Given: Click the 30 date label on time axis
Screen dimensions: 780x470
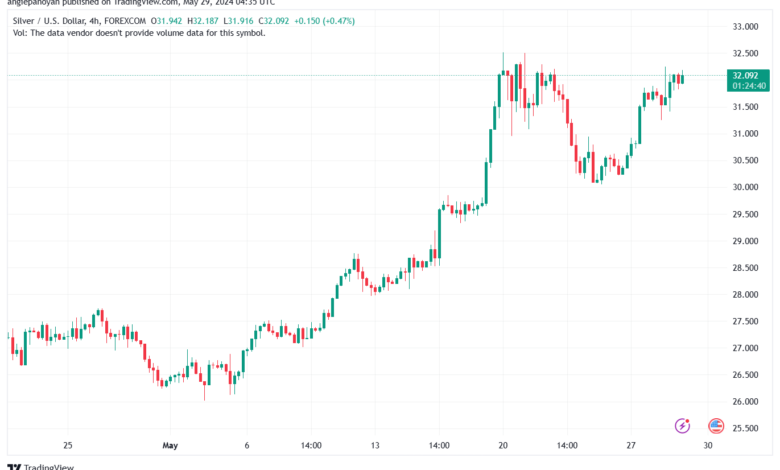Looking at the screenshot, I should pyautogui.click(x=708, y=445).
